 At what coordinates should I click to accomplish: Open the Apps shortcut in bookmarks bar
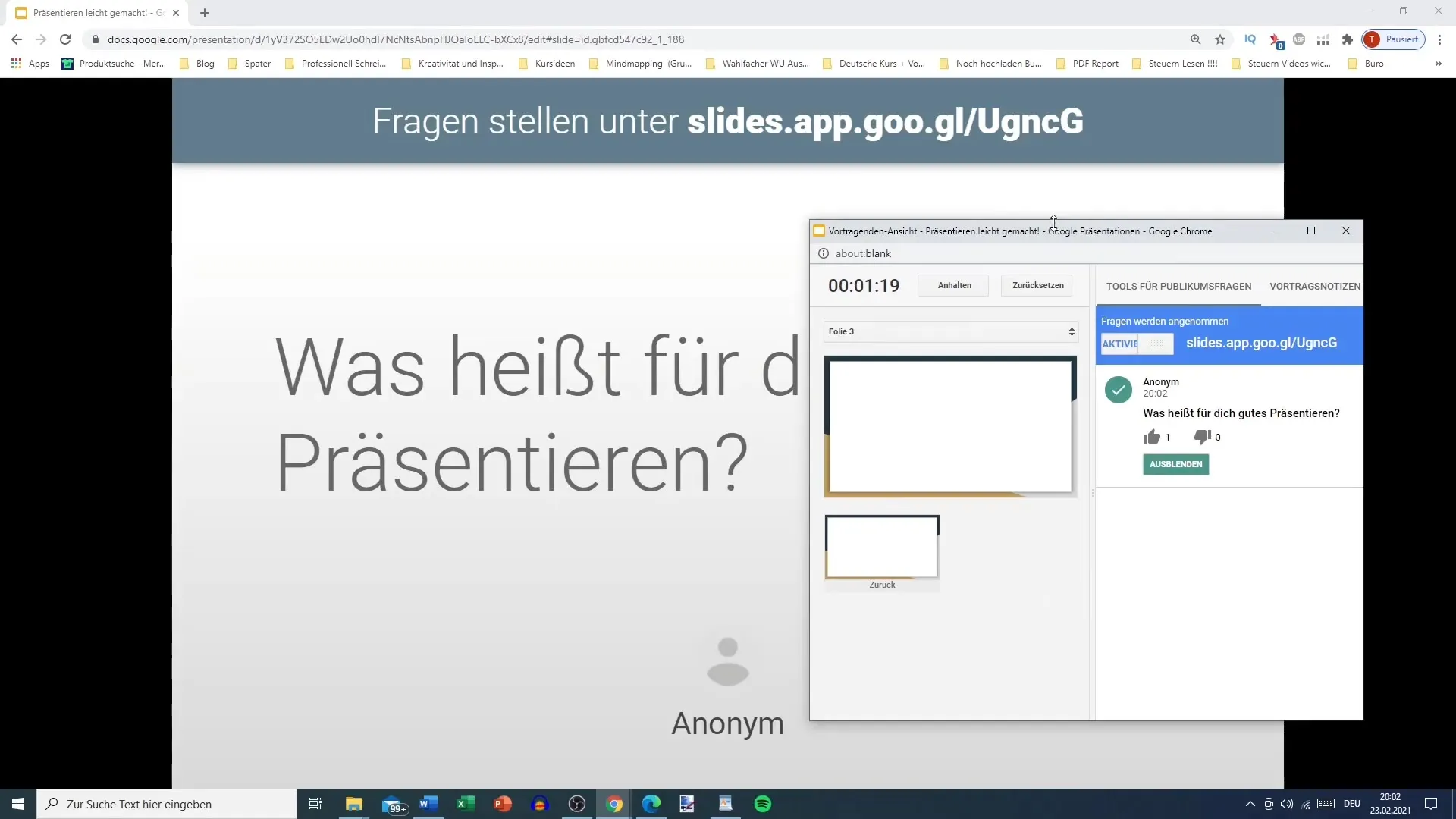point(30,64)
